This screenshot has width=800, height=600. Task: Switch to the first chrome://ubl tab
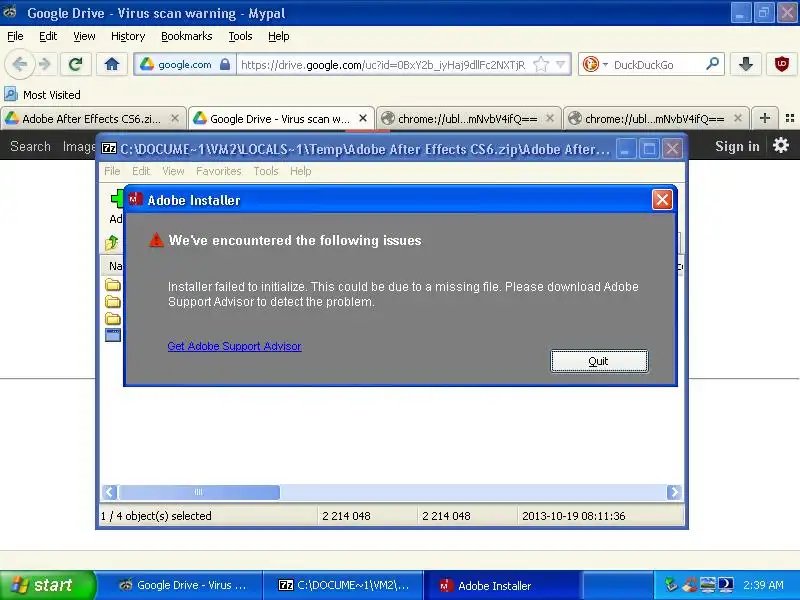(x=467, y=119)
